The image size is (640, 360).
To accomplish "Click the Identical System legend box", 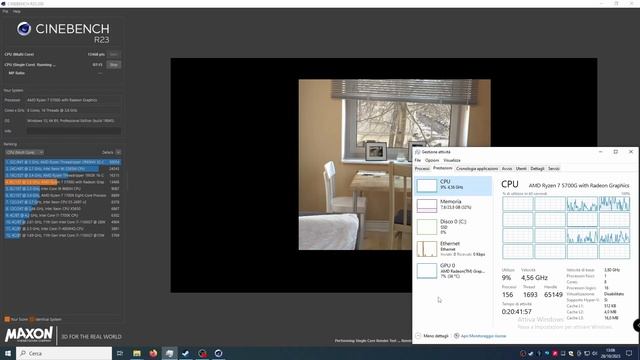I will [x=32, y=319].
